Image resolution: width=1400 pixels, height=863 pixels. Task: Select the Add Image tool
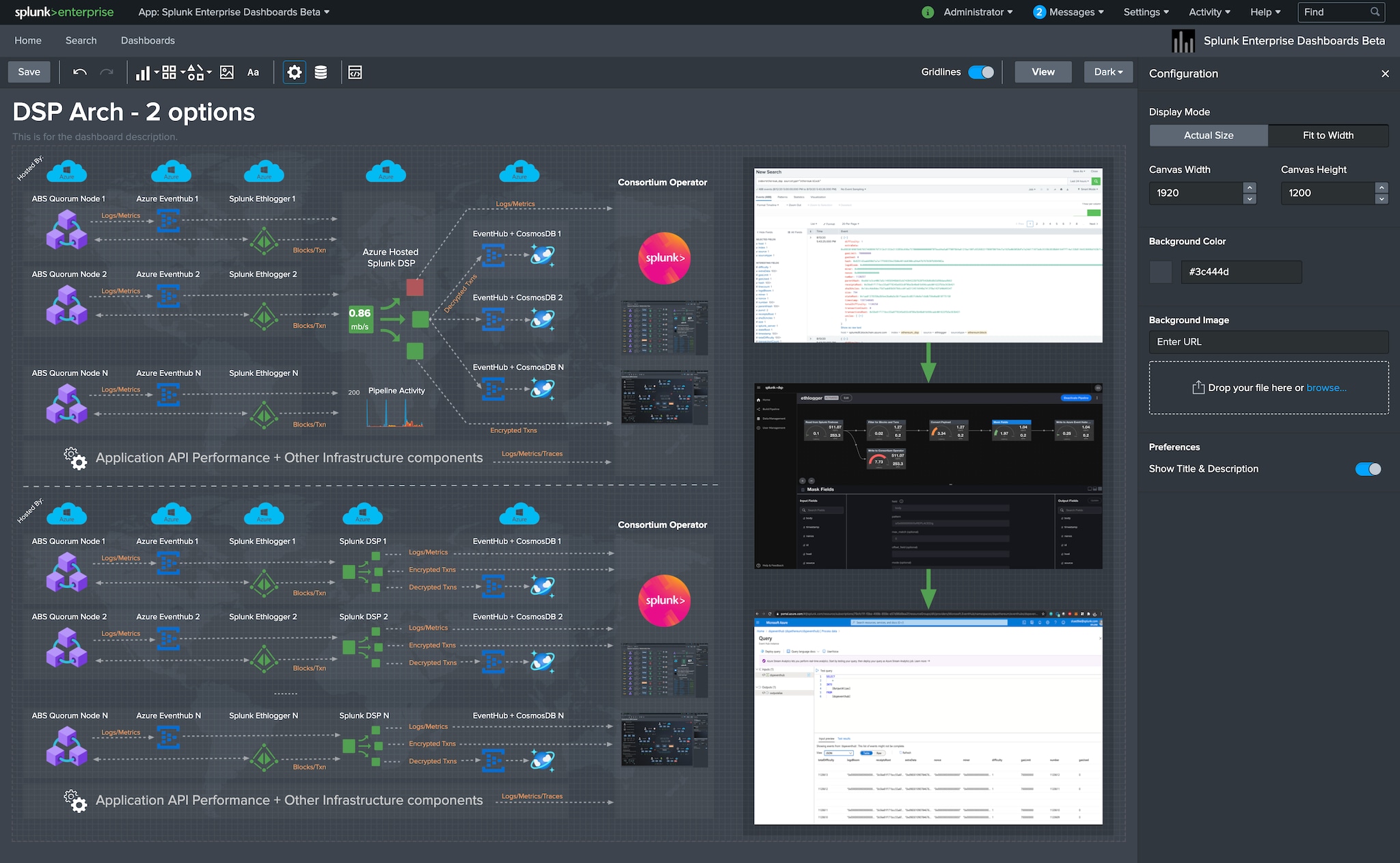pos(227,72)
